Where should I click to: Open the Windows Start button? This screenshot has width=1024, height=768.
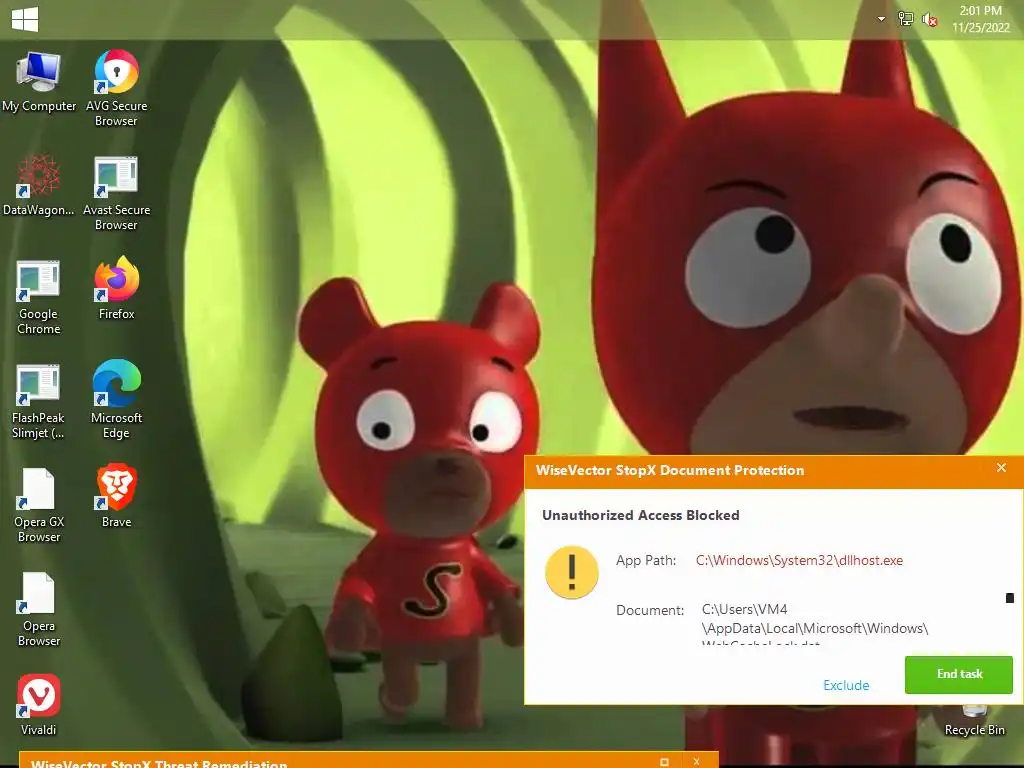point(25,19)
